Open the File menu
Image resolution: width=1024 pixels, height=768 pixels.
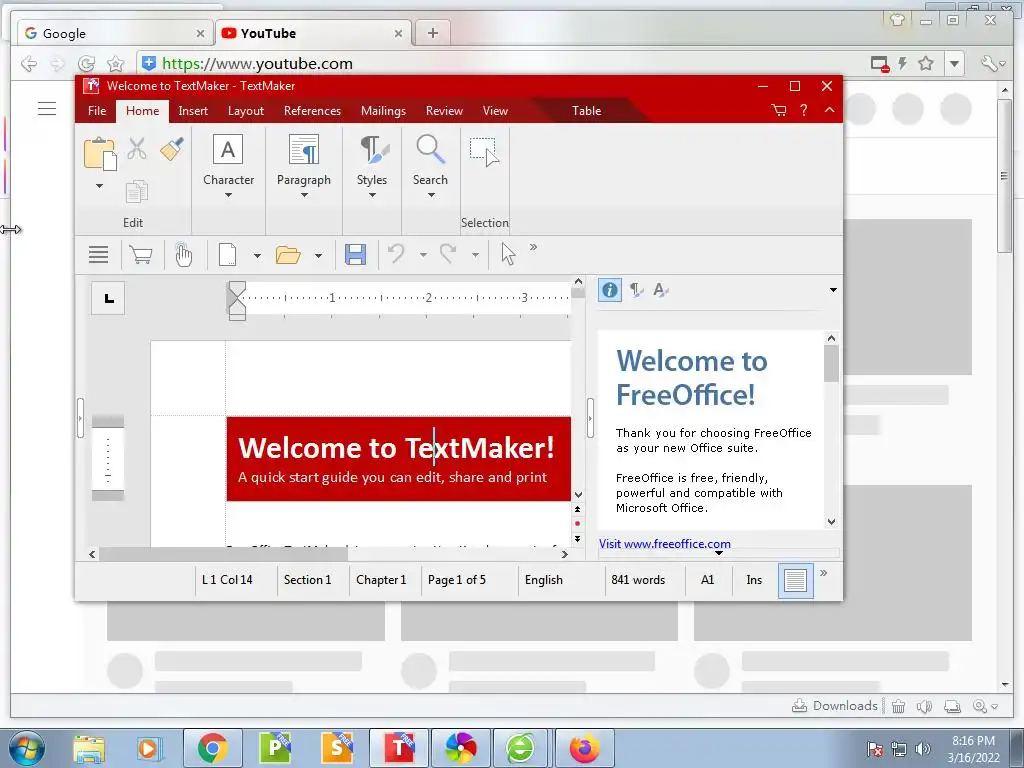tap(97, 111)
